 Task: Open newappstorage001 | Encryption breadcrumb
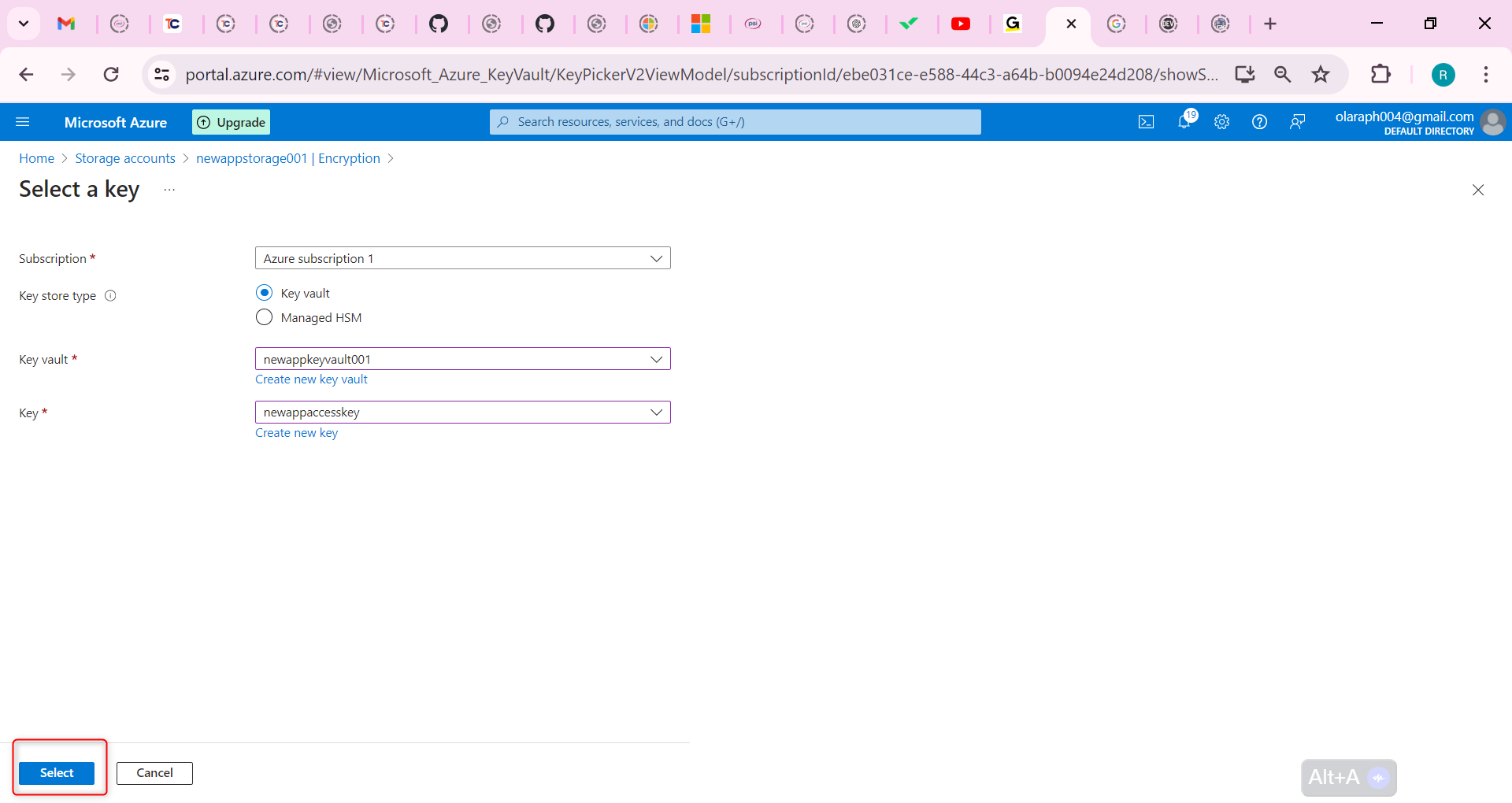tap(288, 158)
